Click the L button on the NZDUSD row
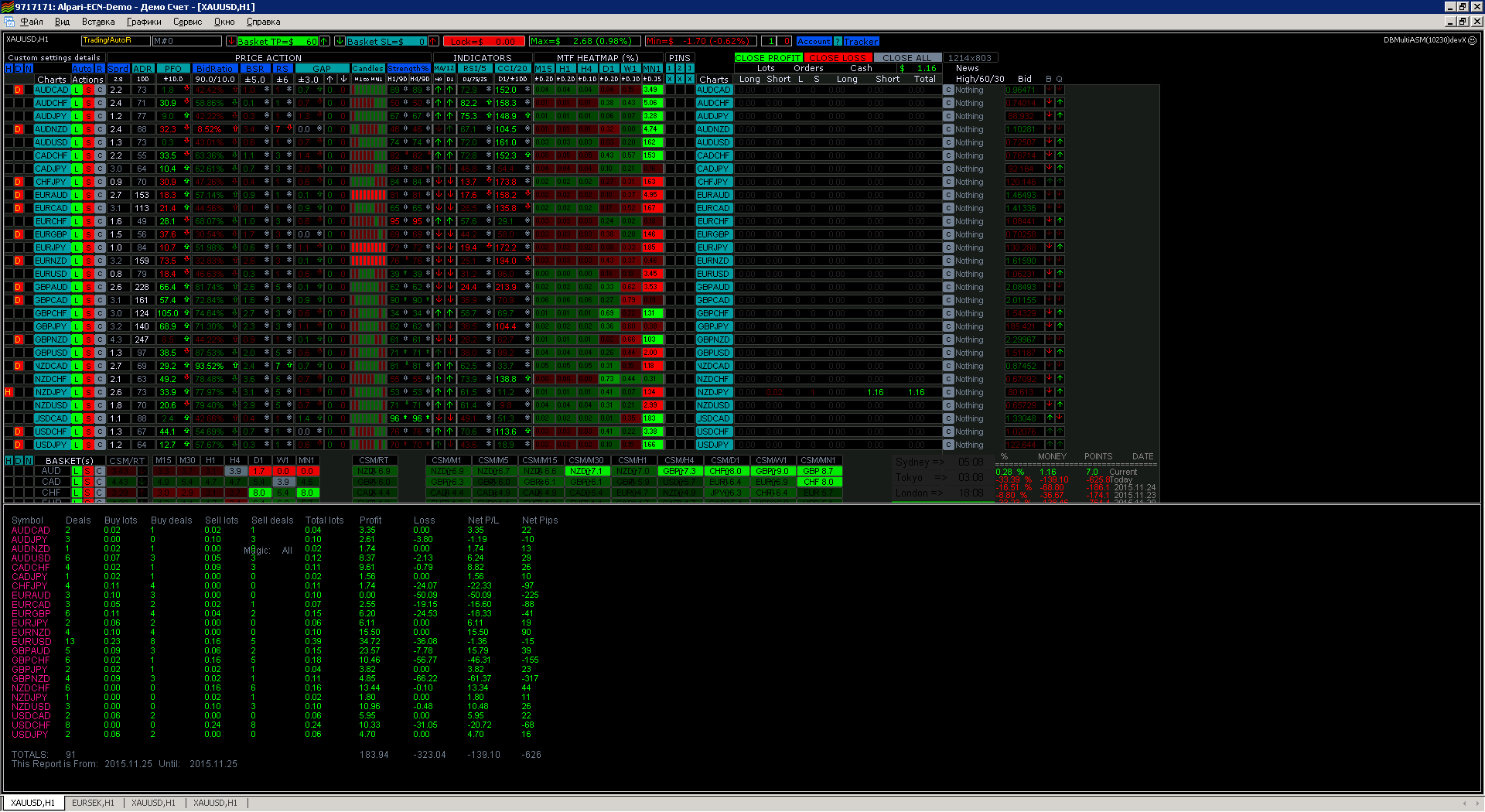This screenshot has height=812, width=1485. [77, 405]
